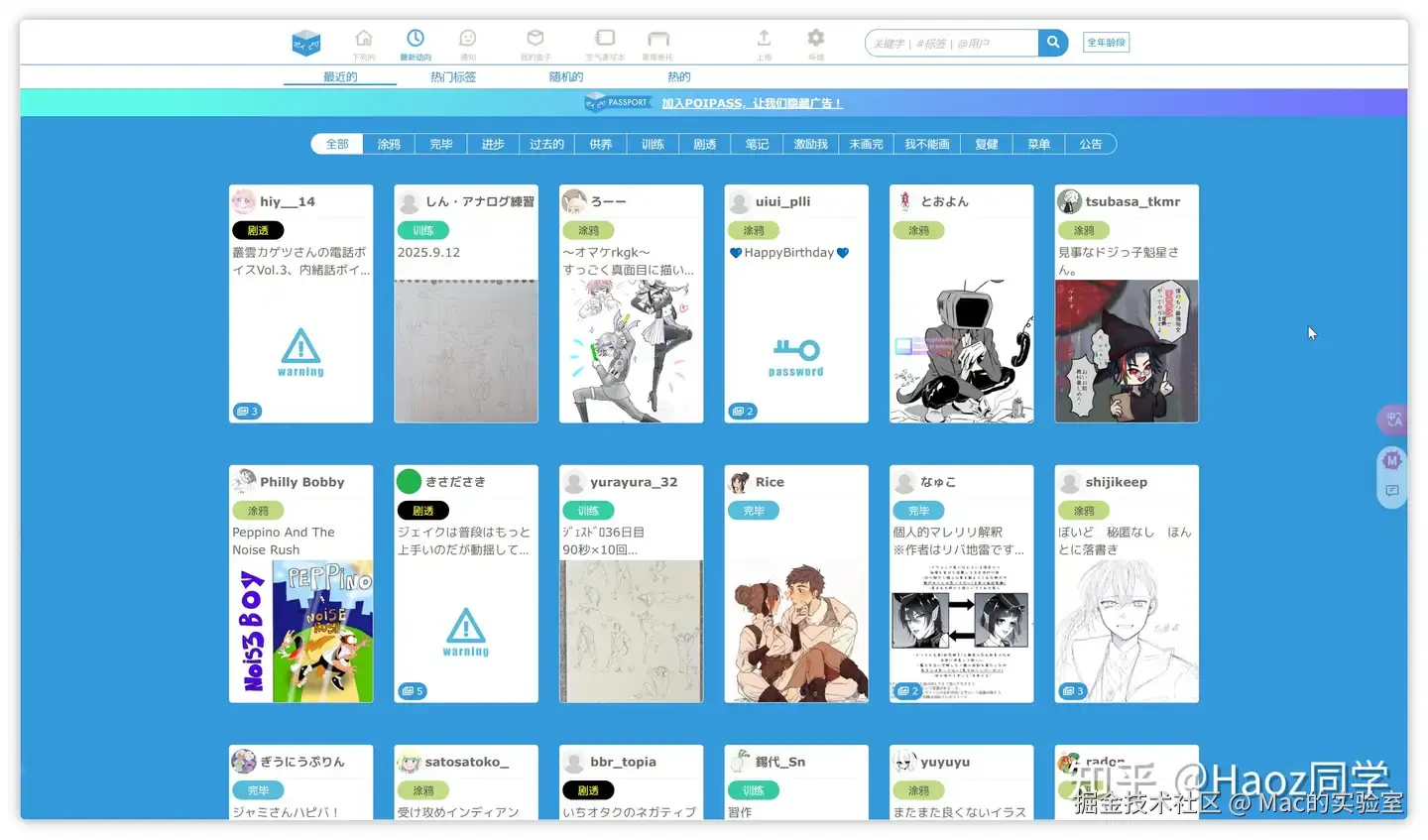Click the blue search magnifier button
1428x840 pixels.
point(1053,43)
